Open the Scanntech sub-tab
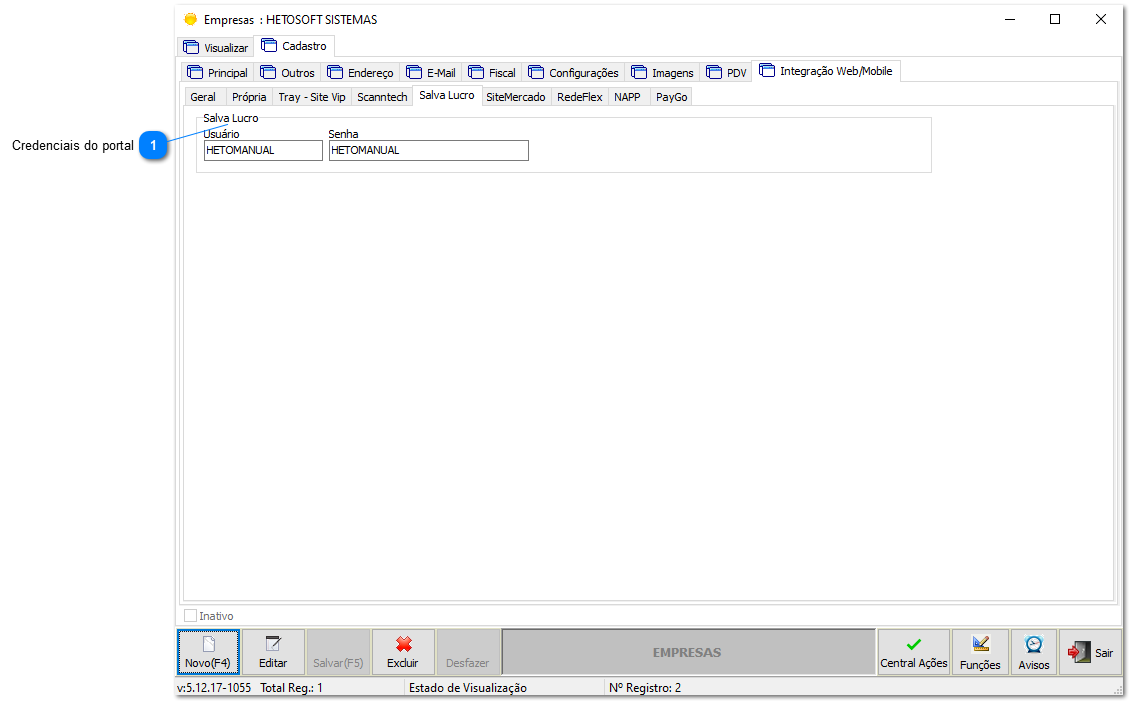The image size is (1132, 704). click(x=382, y=97)
